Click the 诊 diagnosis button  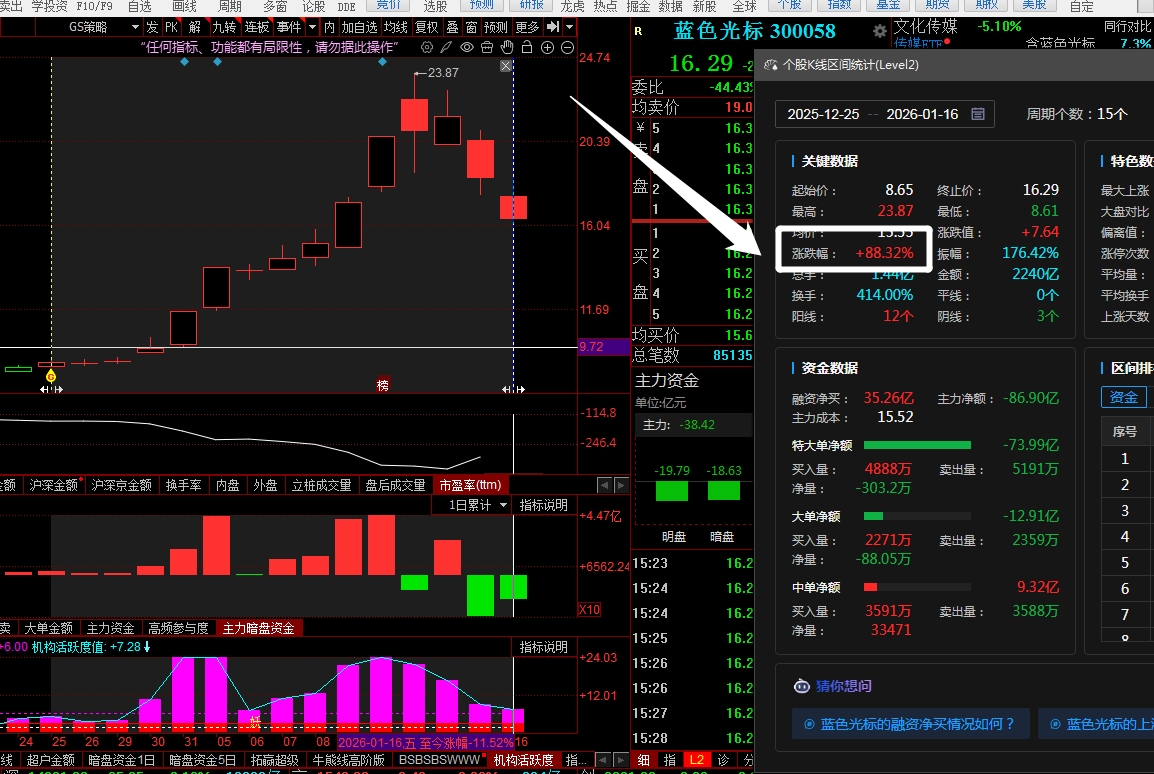[x=723, y=760]
